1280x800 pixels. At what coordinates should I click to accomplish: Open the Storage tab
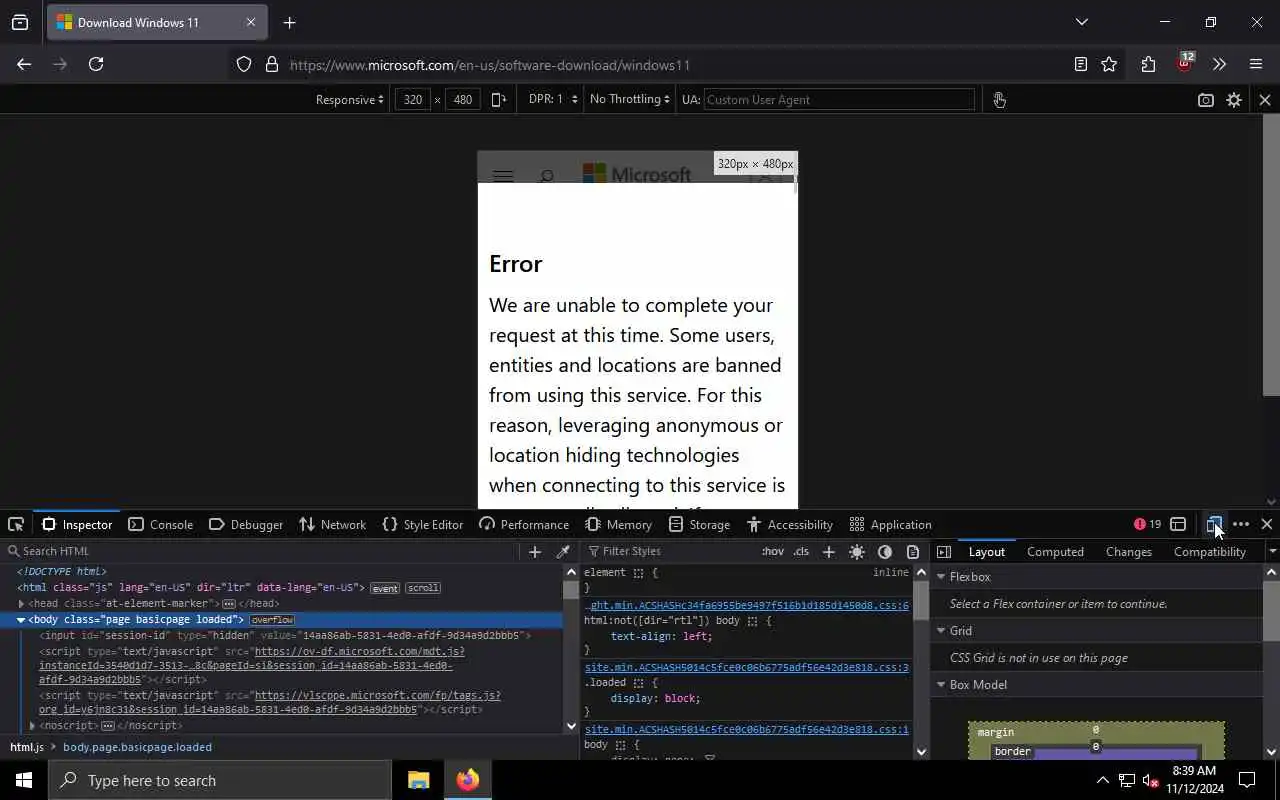click(700, 524)
